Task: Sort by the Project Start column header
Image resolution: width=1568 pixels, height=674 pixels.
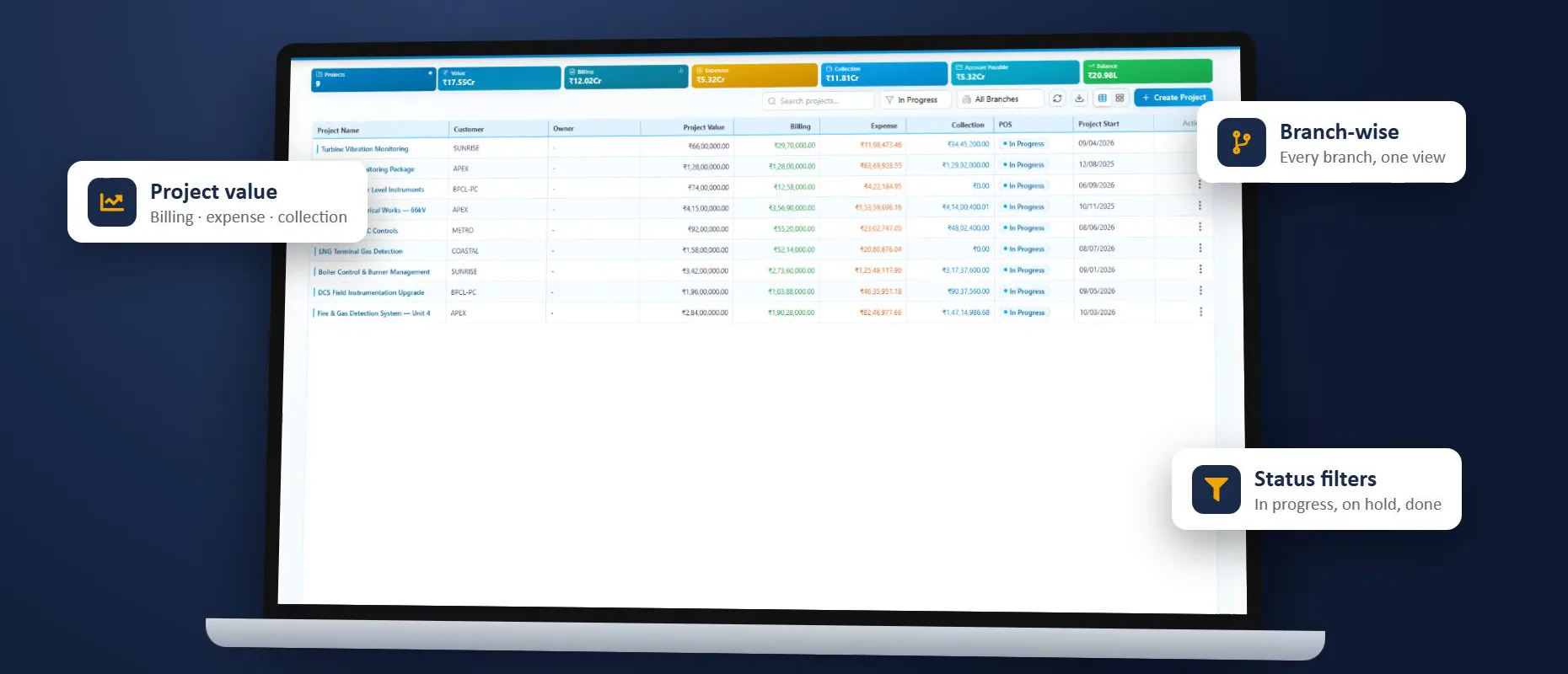Action: 1098,124
